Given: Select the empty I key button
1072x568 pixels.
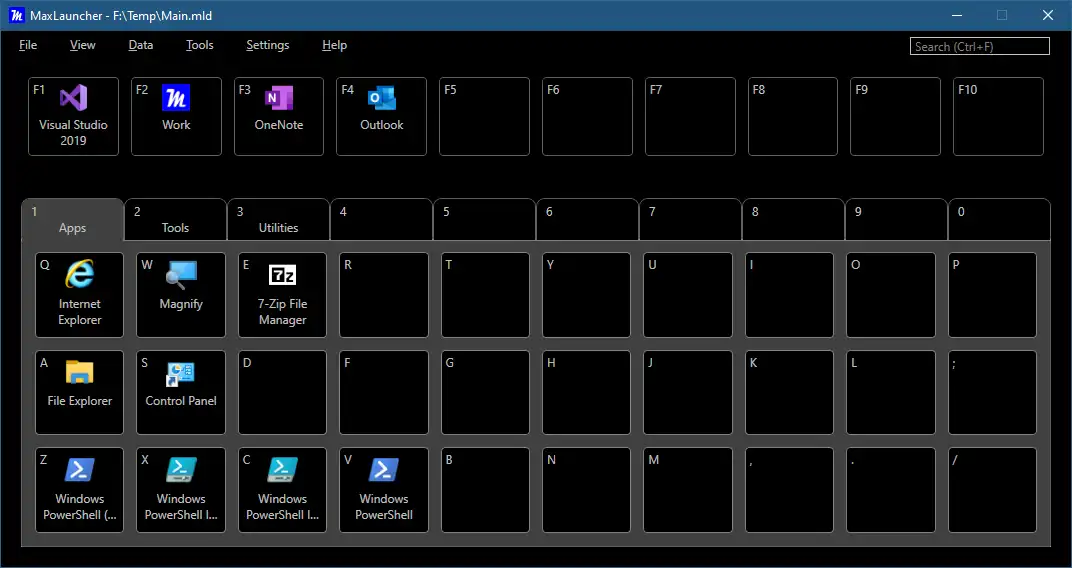Looking at the screenshot, I should (790, 295).
